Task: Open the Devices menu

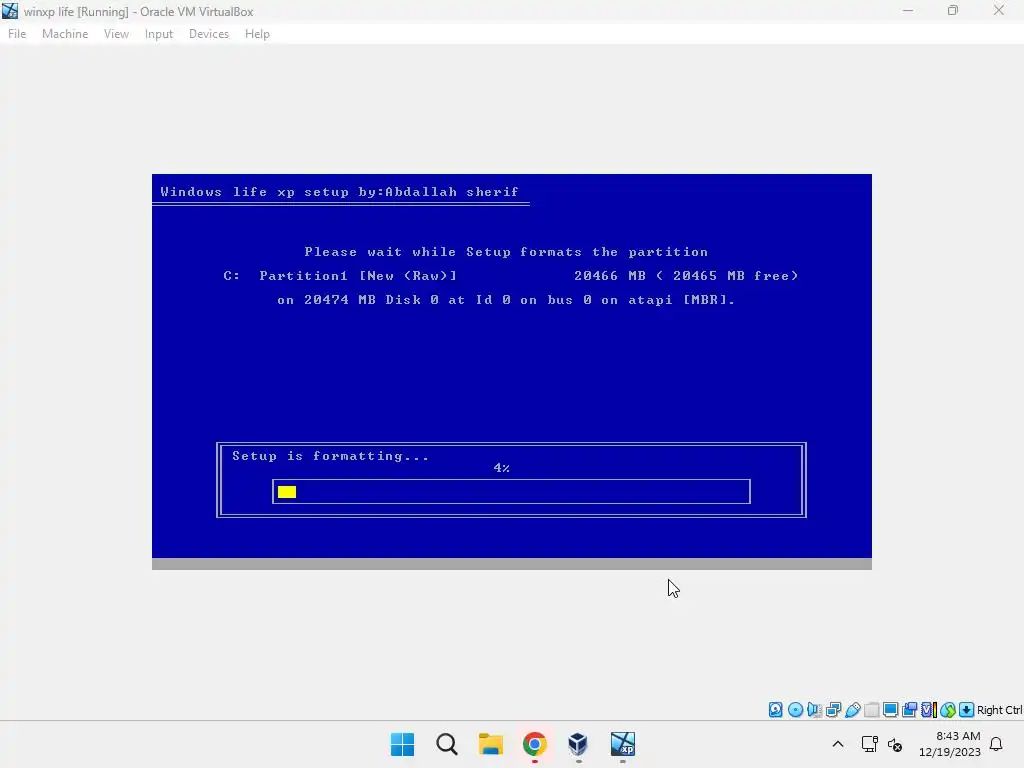Action: click(x=209, y=34)
